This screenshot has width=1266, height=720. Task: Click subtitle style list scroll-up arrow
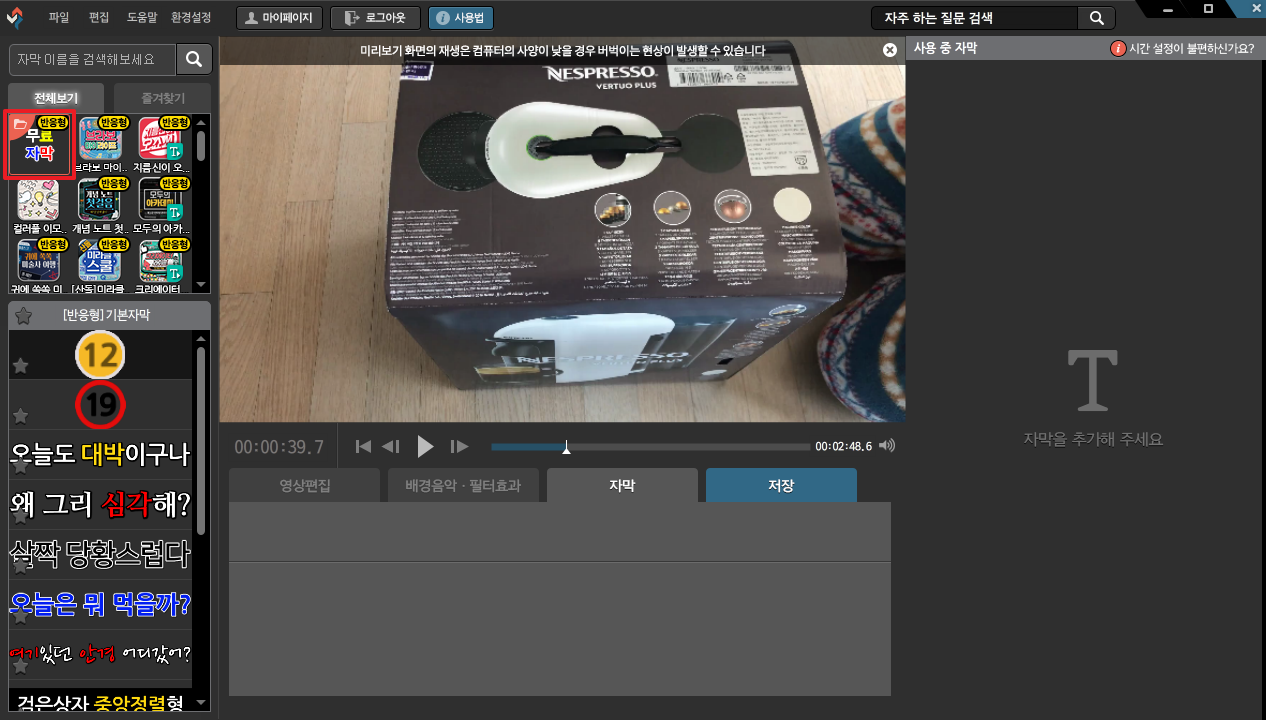pyautogui.click(x=201, y=340)
